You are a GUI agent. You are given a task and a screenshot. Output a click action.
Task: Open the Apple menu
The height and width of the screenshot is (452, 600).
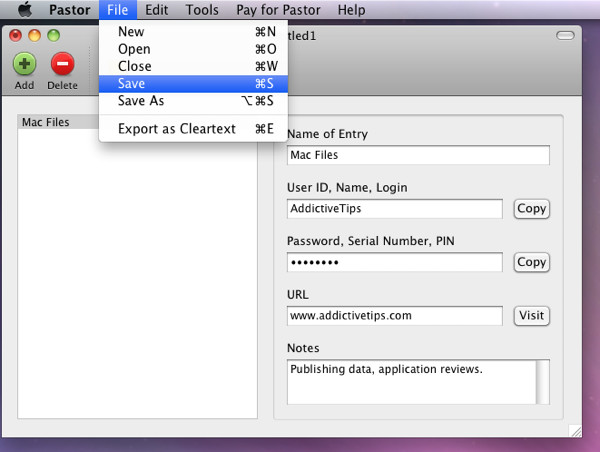(25, 10)
